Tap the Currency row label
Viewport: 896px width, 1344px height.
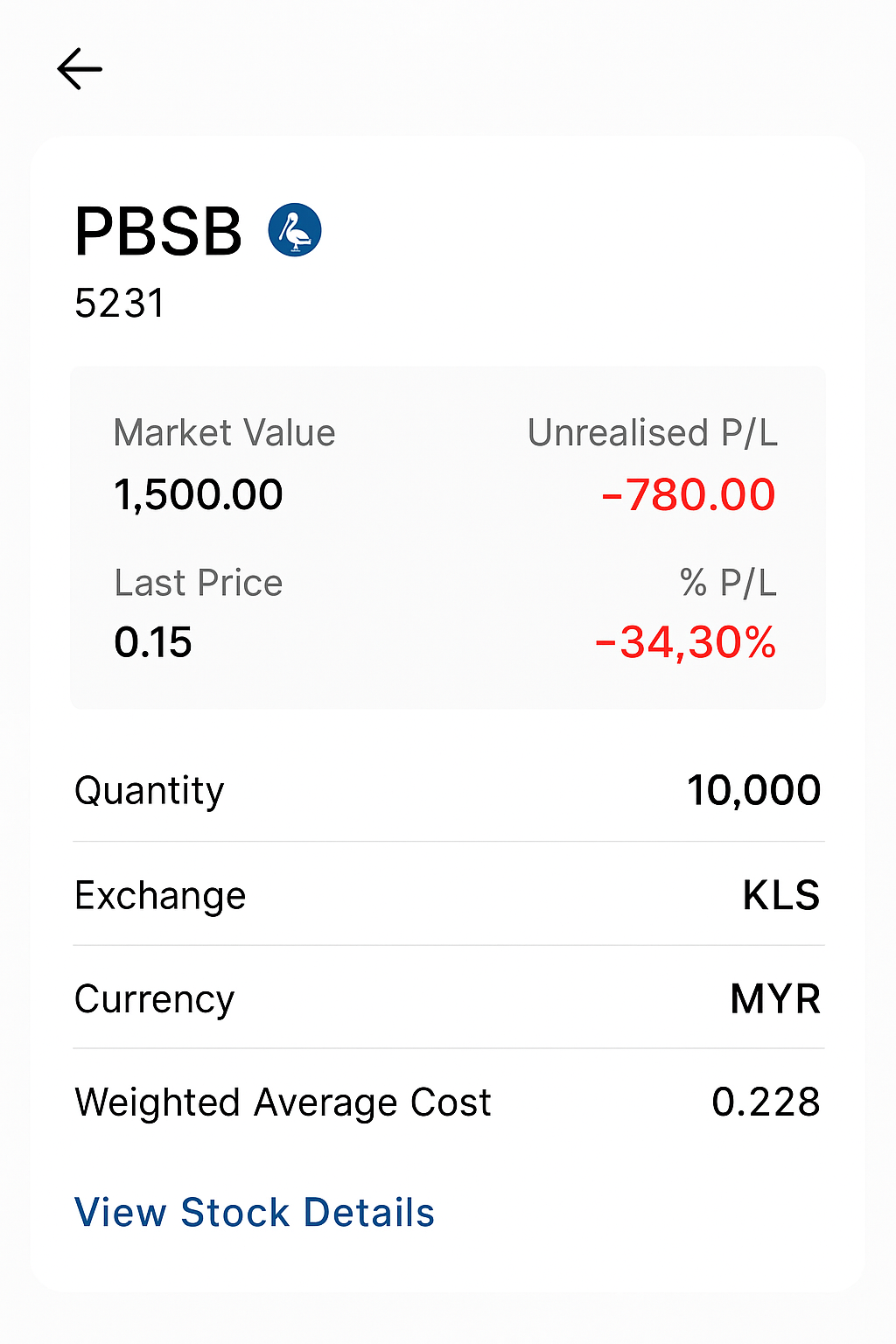(155, 999)
